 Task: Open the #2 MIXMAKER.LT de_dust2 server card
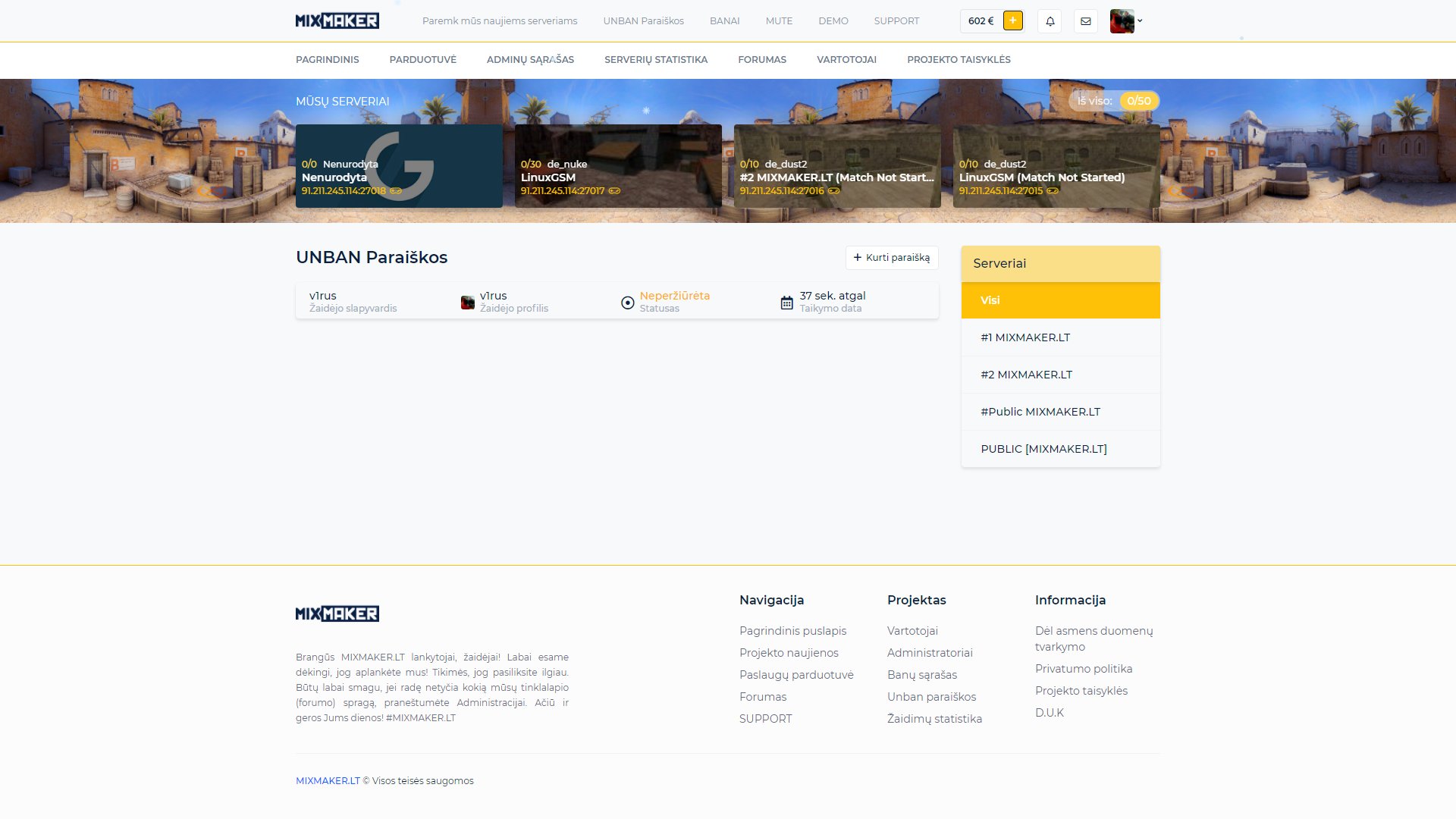coord(837,166)
